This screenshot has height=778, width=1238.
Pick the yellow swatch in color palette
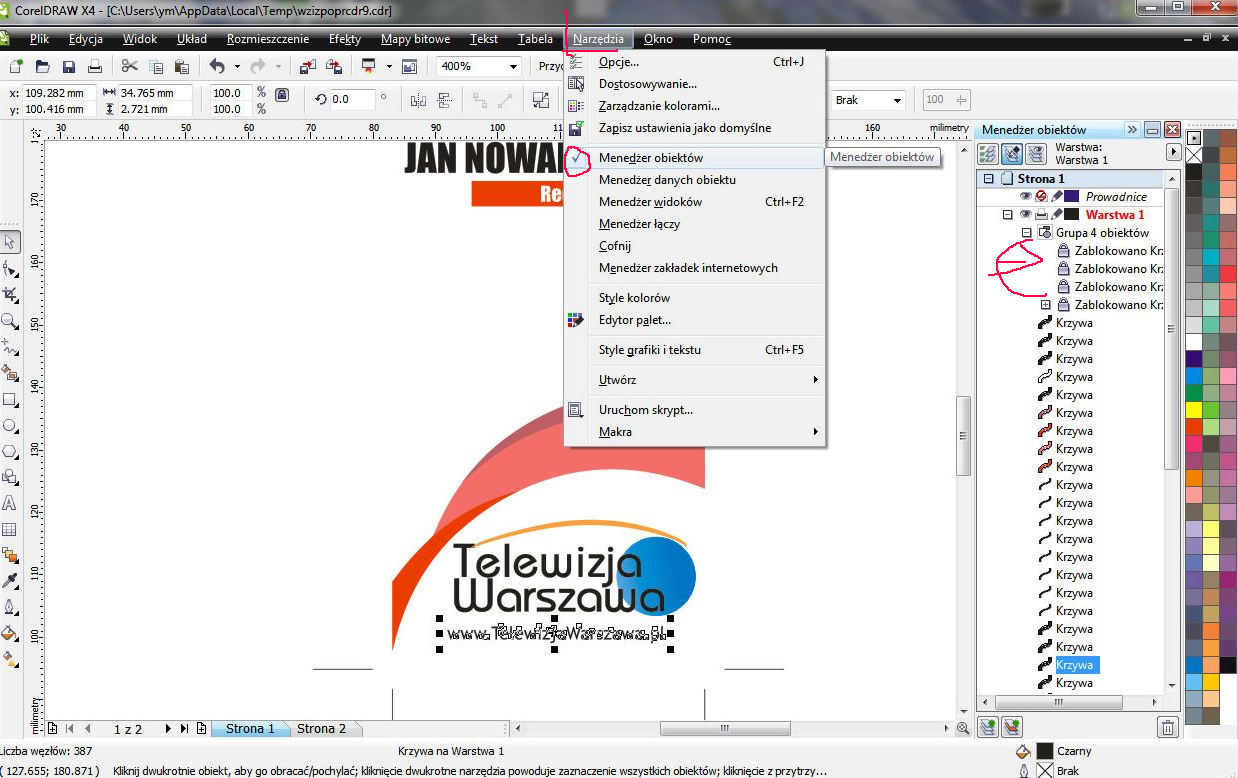pyautogui.click(x=1193, y=409)
